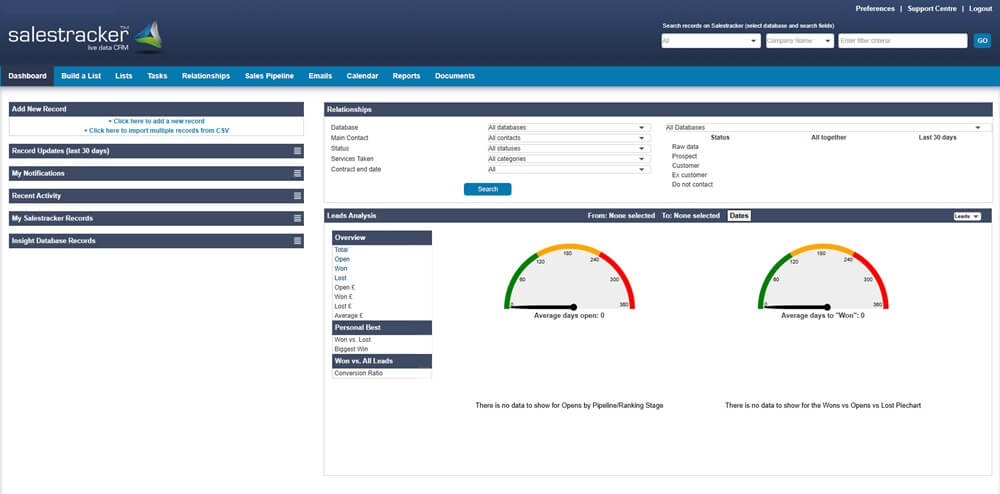Image resolution: width=1000 pixels, height=494 pixels.
Task: Switch to the Sales Pipeline tab
Action: click(x=269, y=76)
